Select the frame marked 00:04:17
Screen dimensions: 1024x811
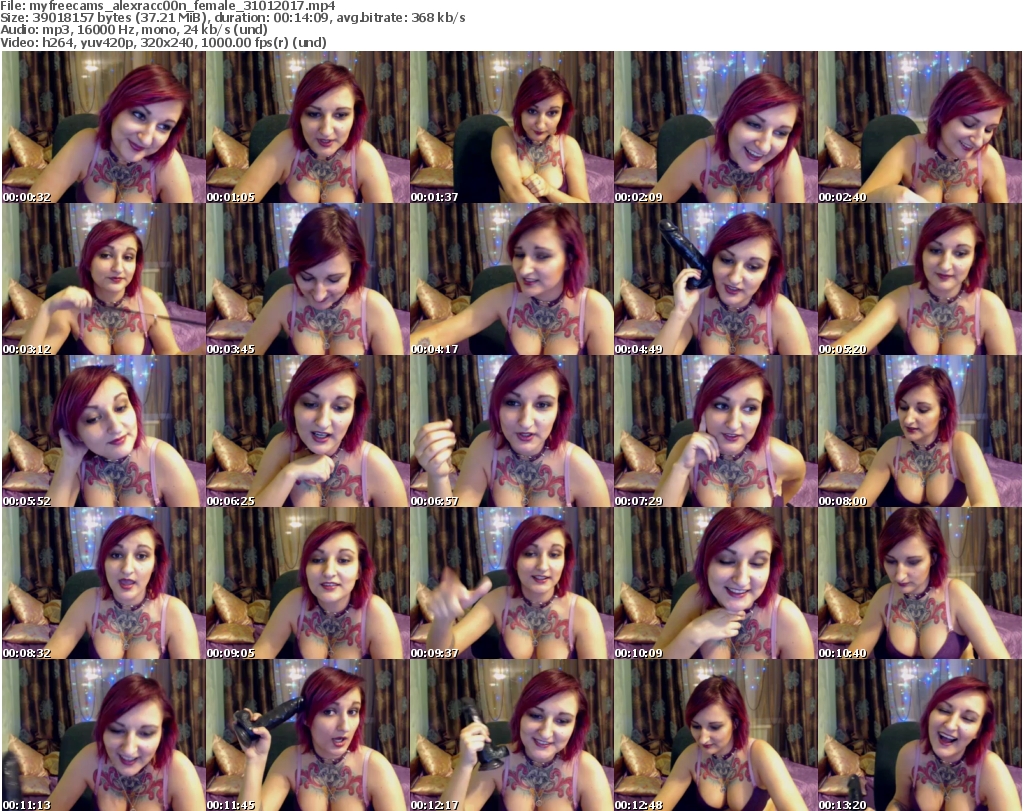pyautogui.click(x=511, y=279)
